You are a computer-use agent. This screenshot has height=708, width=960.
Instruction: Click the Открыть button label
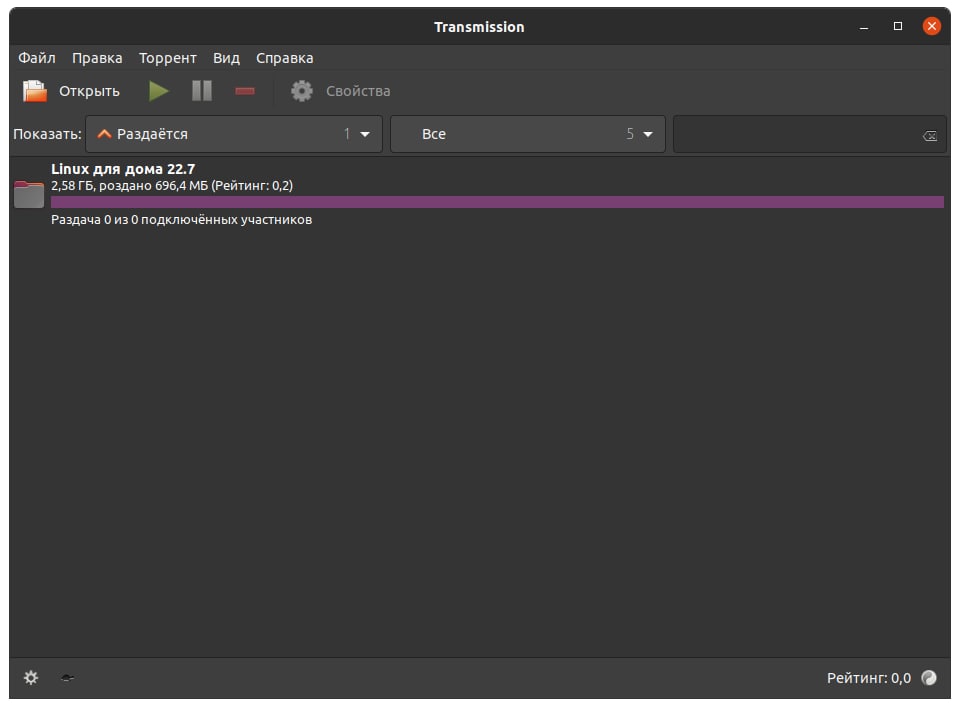(x=89, y=91)
